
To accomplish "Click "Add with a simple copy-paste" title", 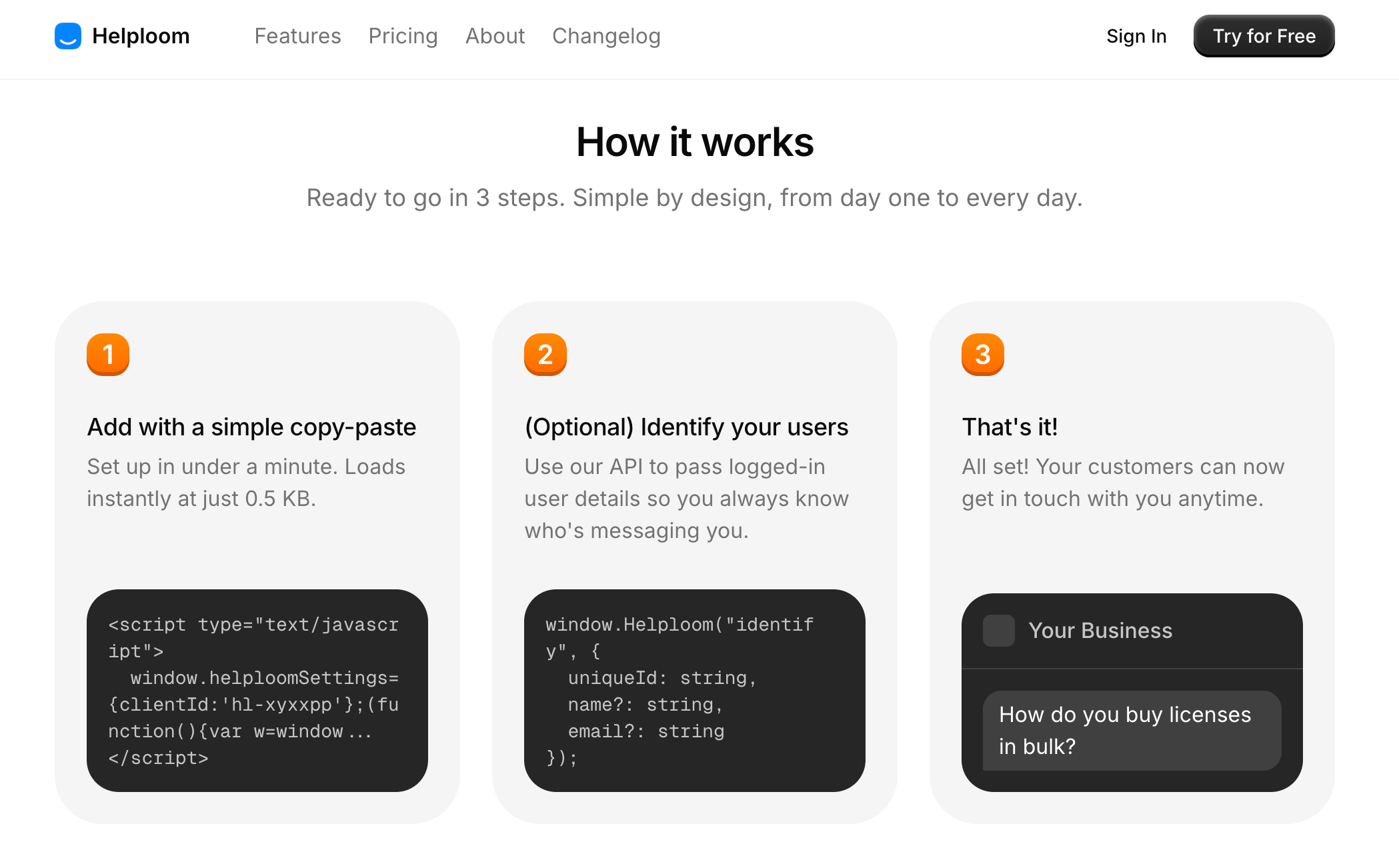I will coord(251,427).
